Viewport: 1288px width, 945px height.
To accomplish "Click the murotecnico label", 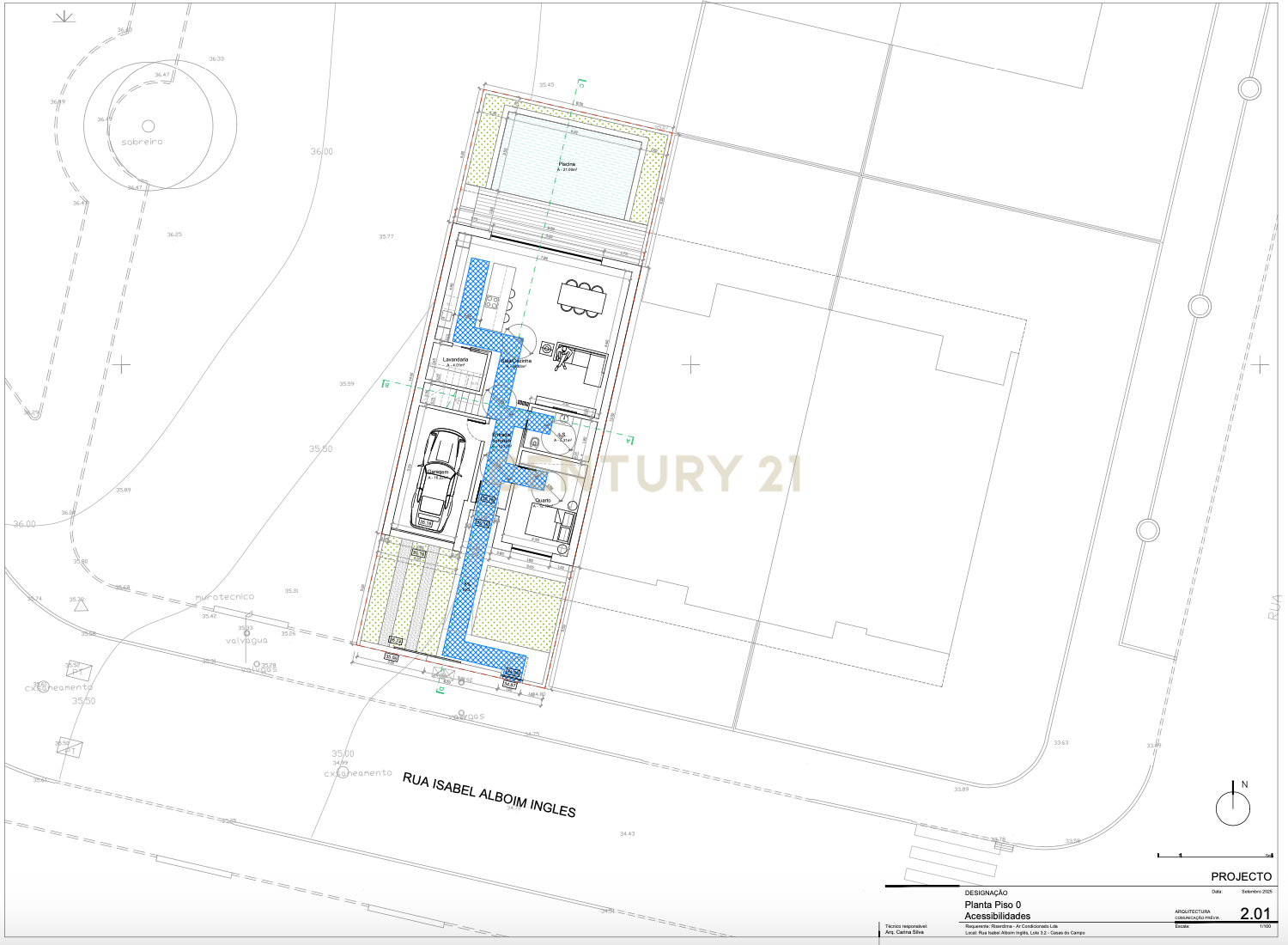I will point(225,596).
